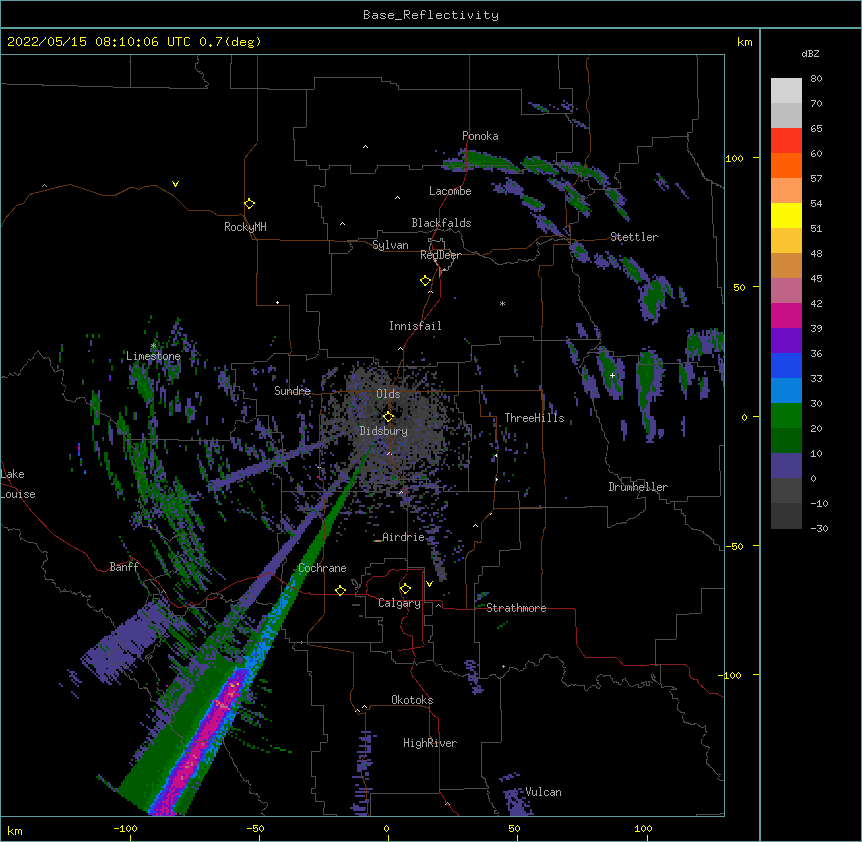Click the Sylvan label
This screenshot has width=862, height=842.
pos(390,245)
